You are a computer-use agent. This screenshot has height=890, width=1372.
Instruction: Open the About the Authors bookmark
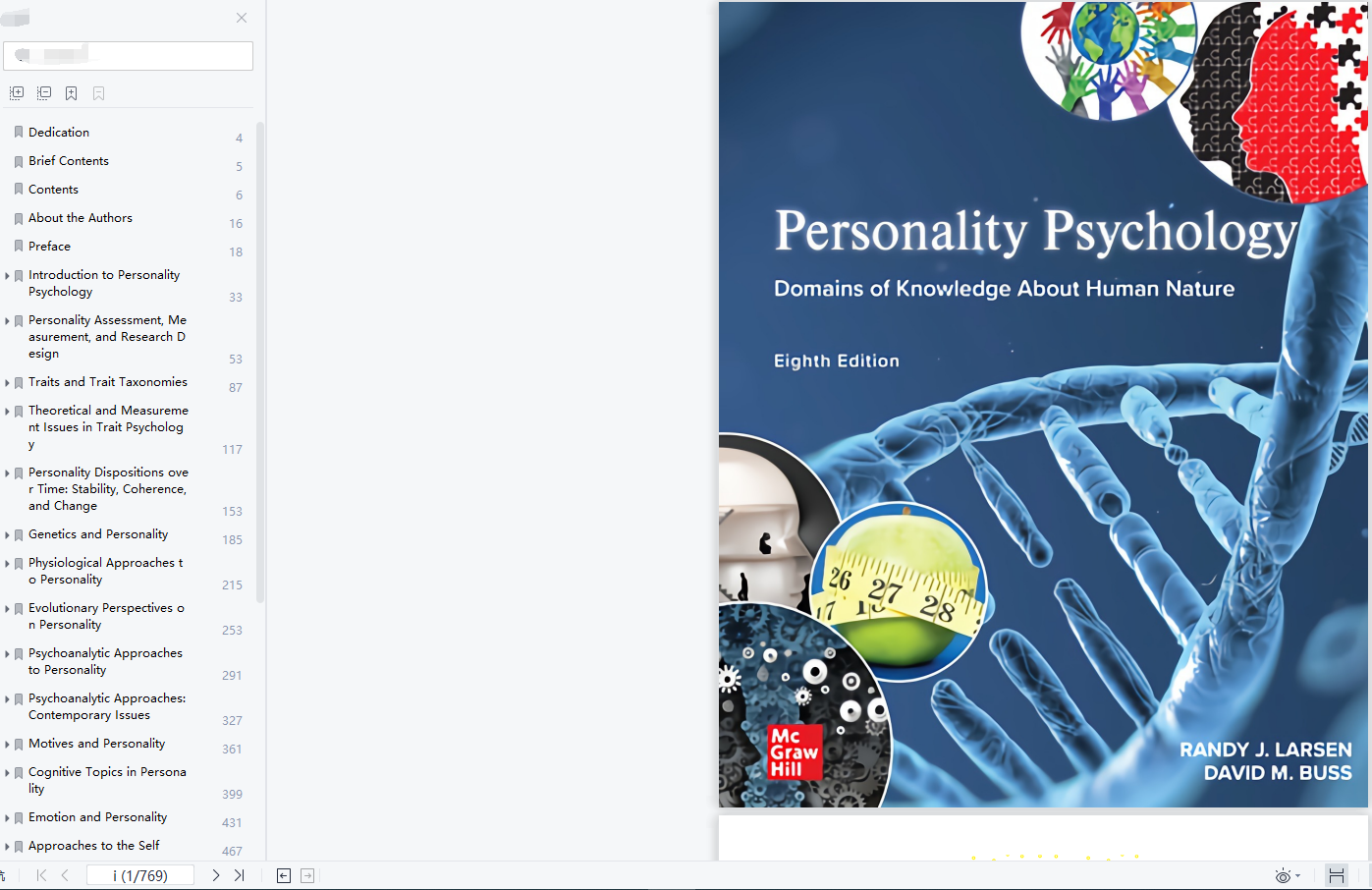pos(81,217)
